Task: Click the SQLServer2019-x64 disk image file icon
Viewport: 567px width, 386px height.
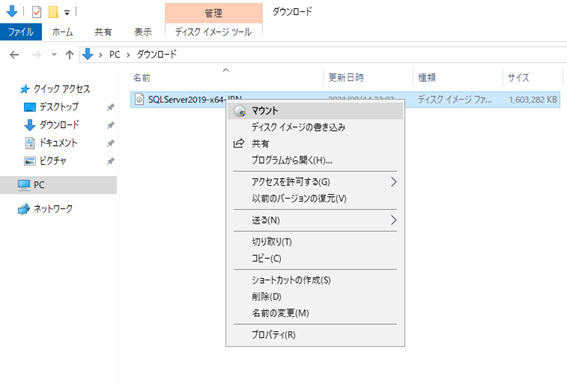Action: click(139, 99)
